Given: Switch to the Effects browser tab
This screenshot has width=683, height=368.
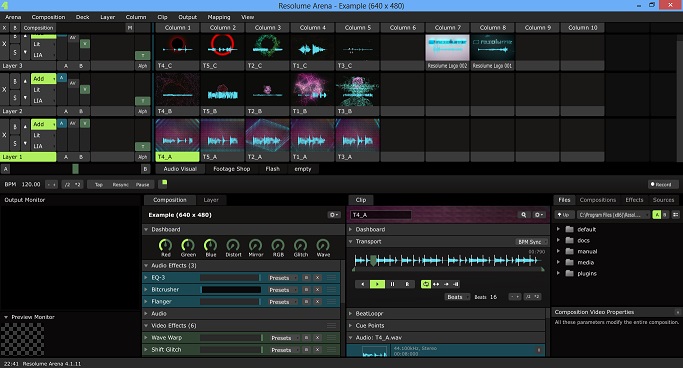Looking at the screenshot, I should pos(634,200).
